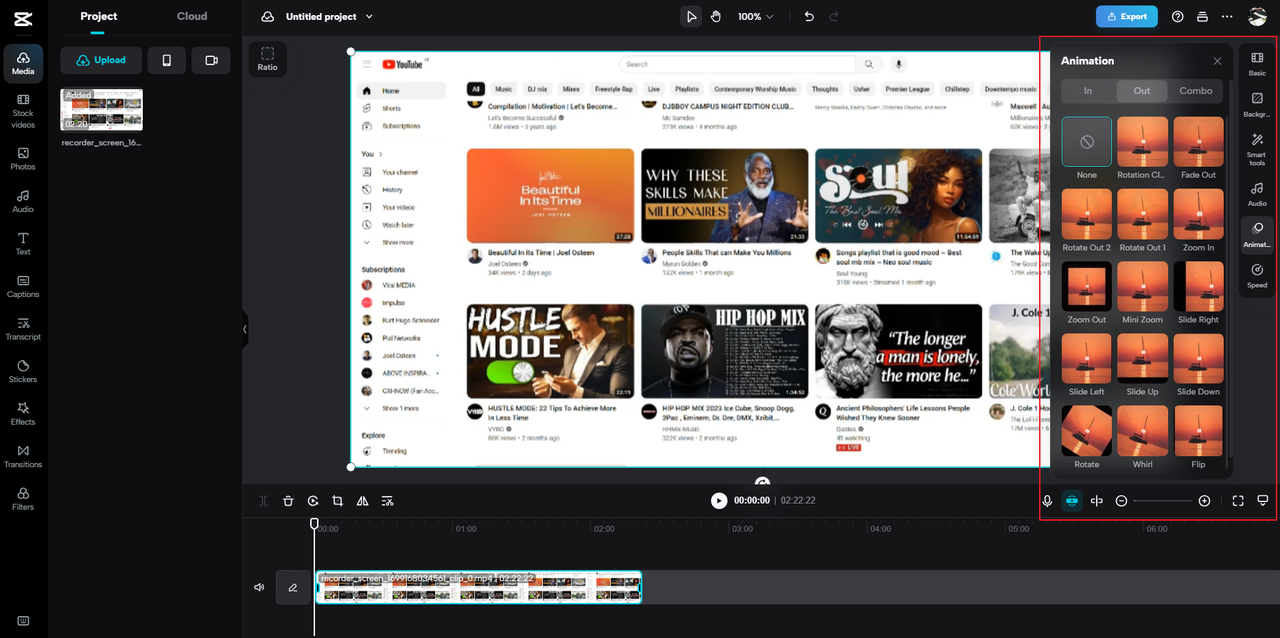
Task: Collapse the left media panel arrow
Action: point(245,329)
